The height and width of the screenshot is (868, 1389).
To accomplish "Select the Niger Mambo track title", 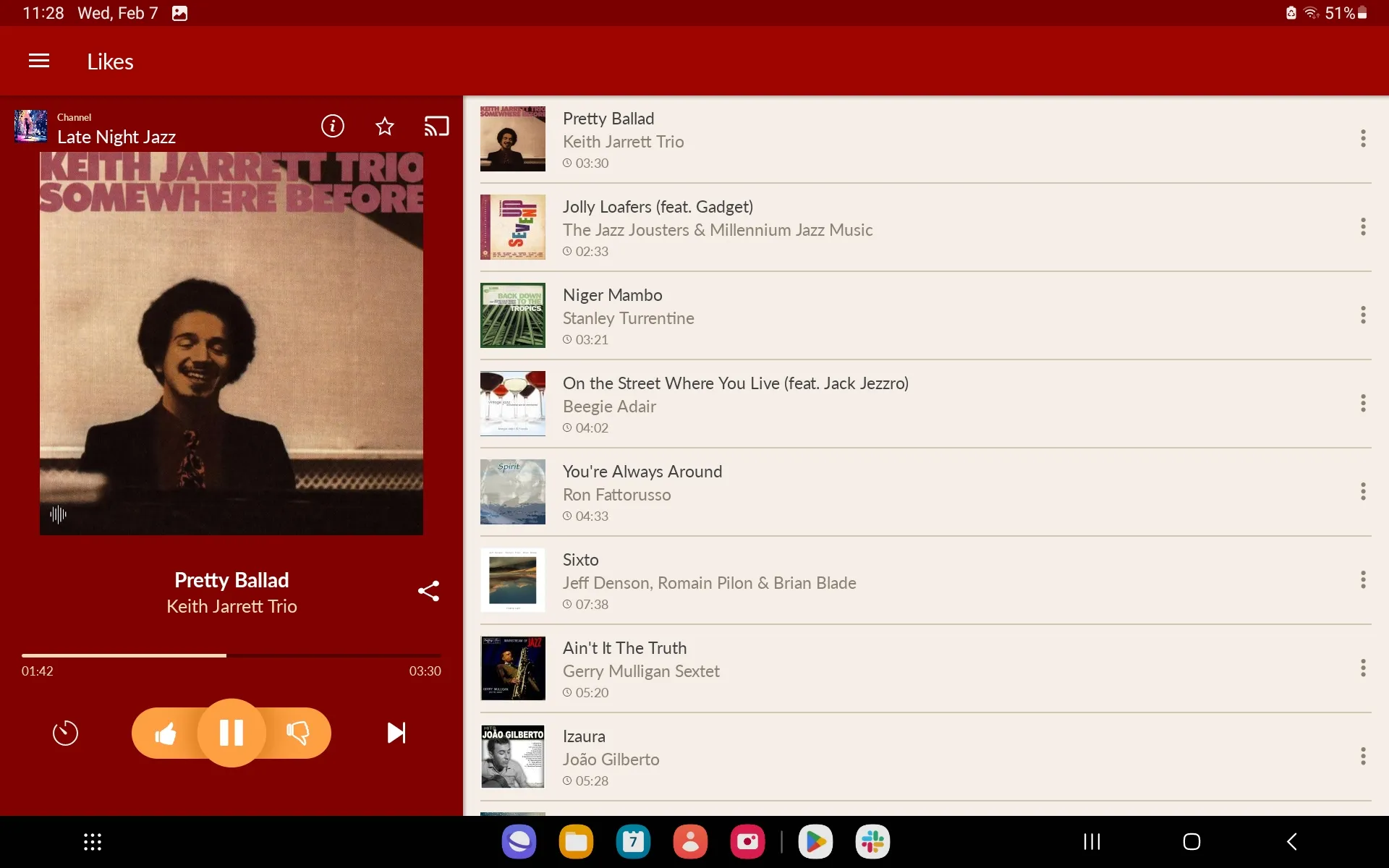I will (x=612, y=295).
